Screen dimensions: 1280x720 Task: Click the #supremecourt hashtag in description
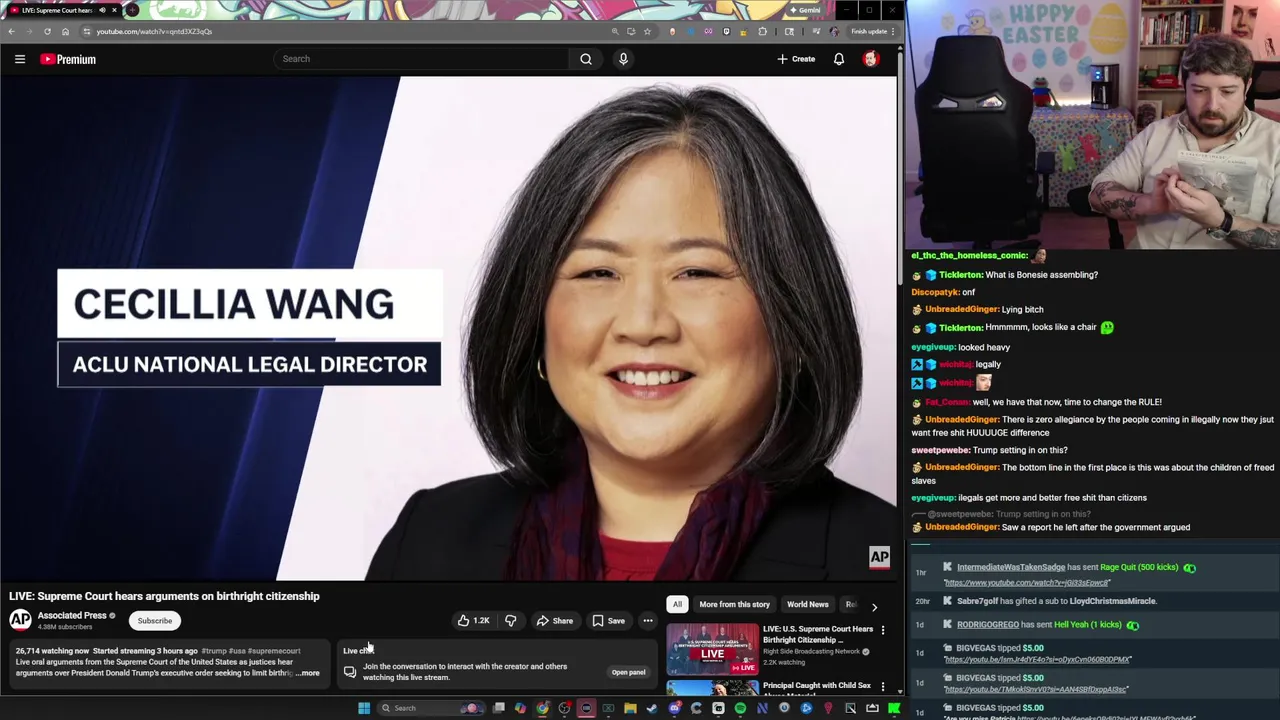coord(274,651)
